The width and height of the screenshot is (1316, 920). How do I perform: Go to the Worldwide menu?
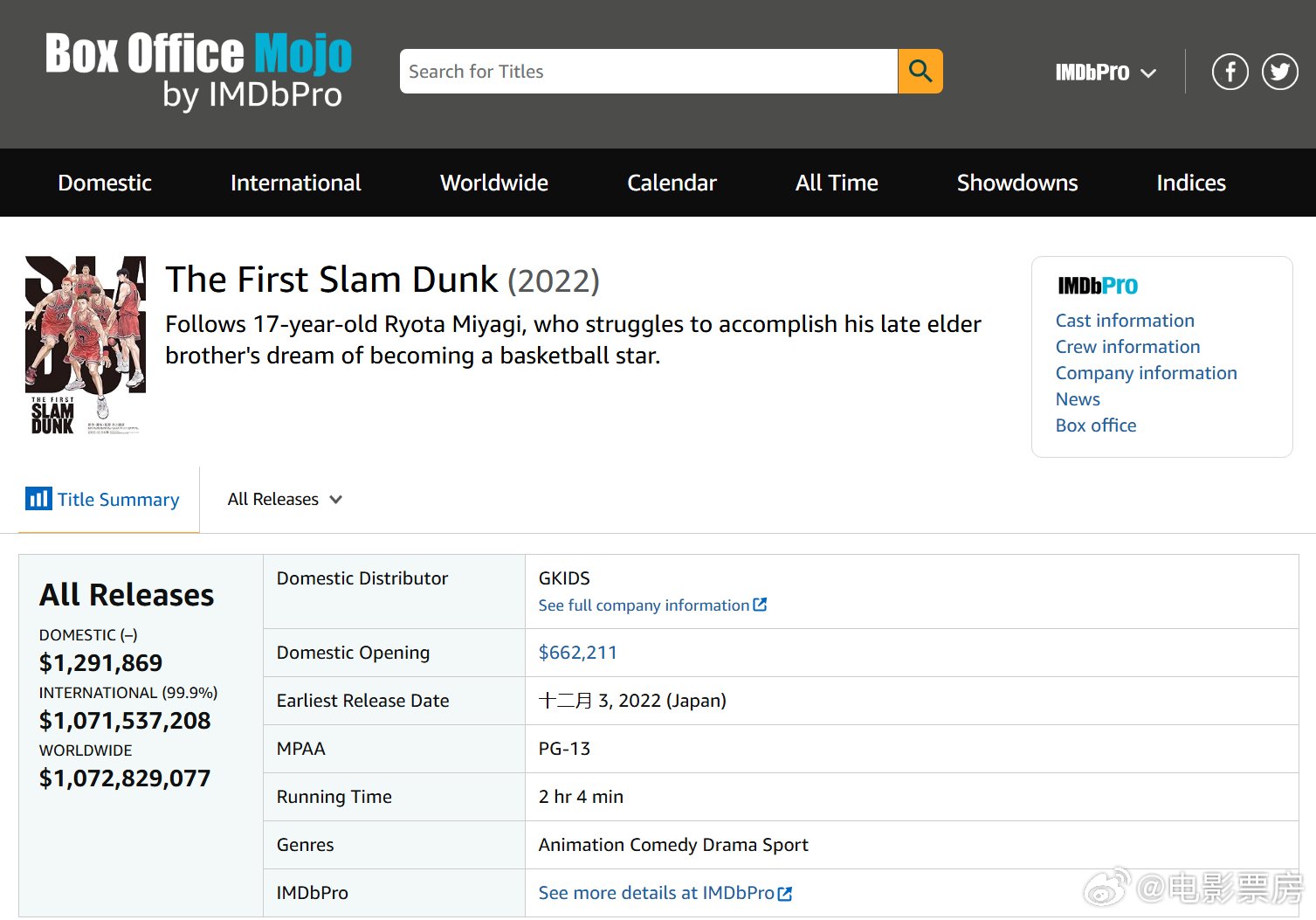493,183
